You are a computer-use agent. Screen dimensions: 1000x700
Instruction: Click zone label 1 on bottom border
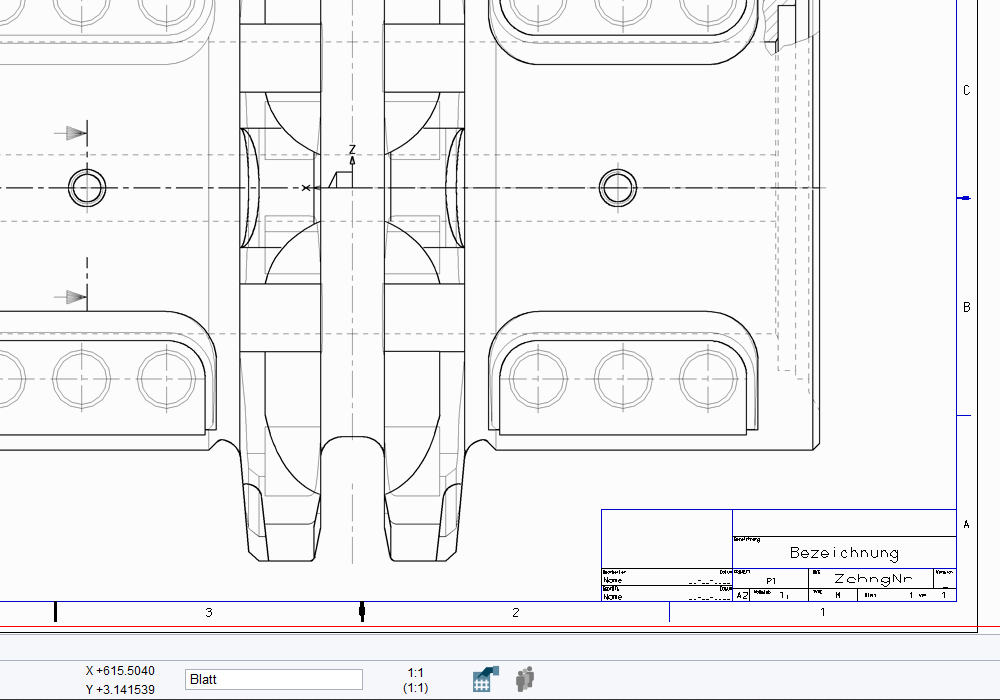click(x=823, y=612)
